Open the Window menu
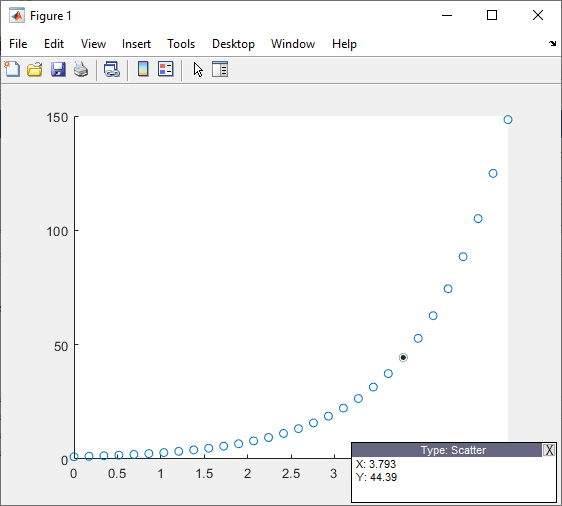 tap(293, 44)
